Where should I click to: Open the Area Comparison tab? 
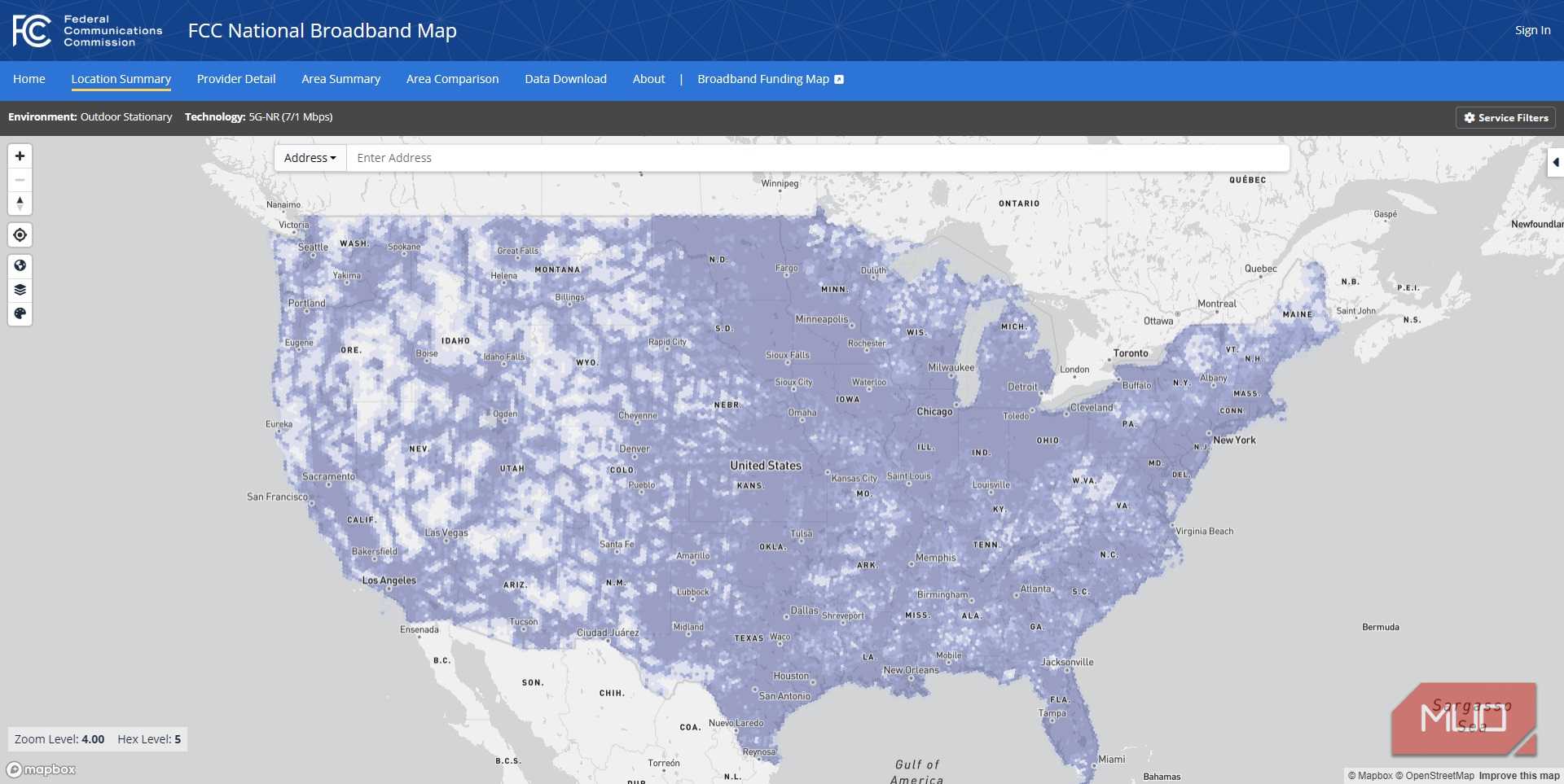coord(452,79)
